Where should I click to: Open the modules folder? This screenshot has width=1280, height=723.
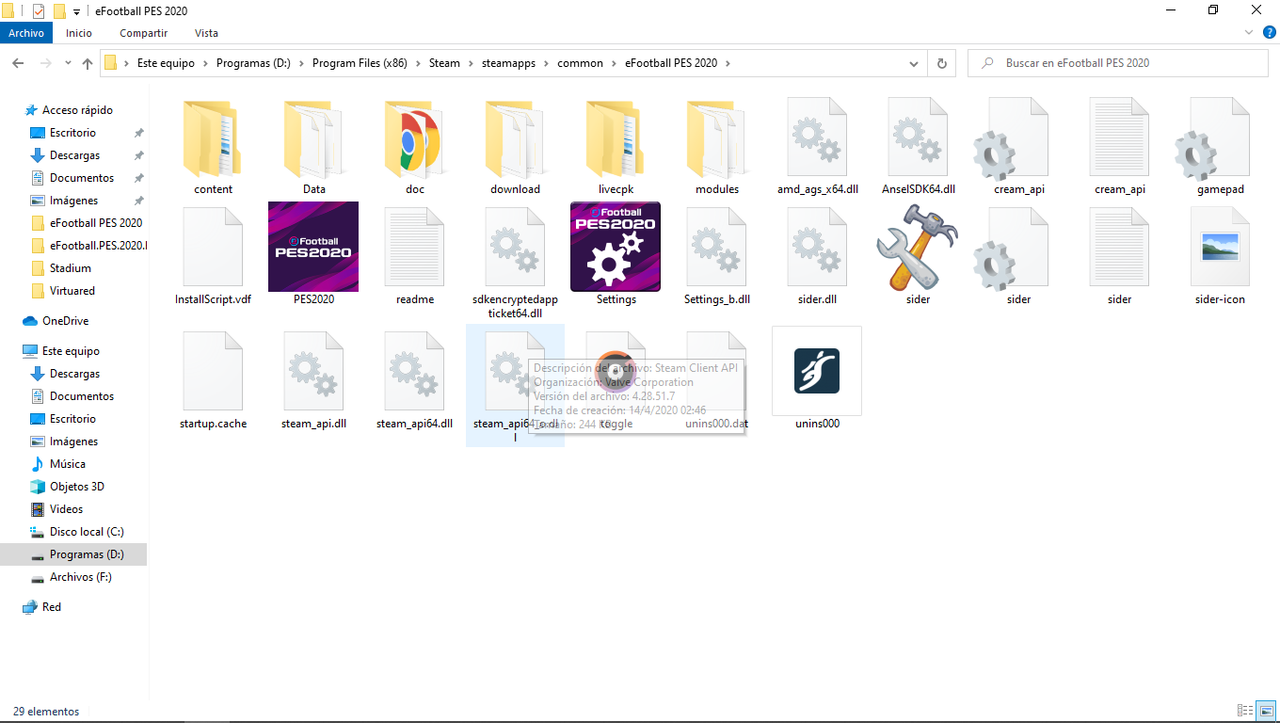pos(717,148)
